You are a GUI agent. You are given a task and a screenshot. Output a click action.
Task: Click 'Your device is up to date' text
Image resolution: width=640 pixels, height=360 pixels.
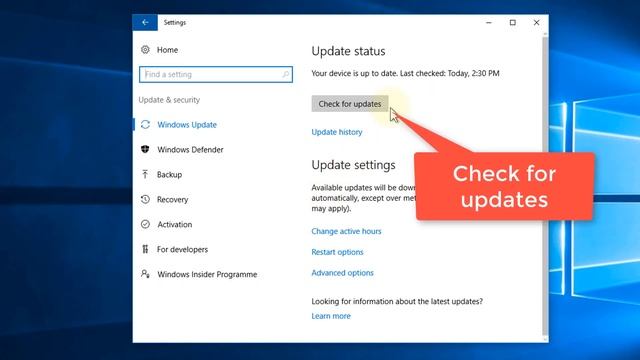pos(354,73)
